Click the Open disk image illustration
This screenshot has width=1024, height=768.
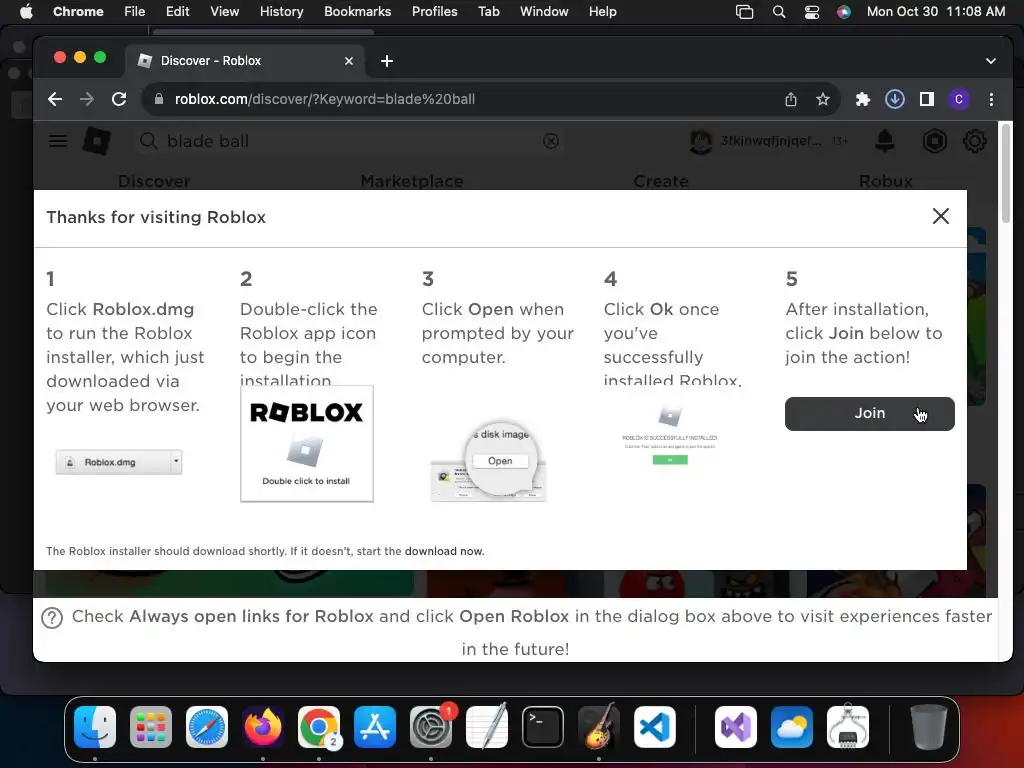click(x=488, y=462)
